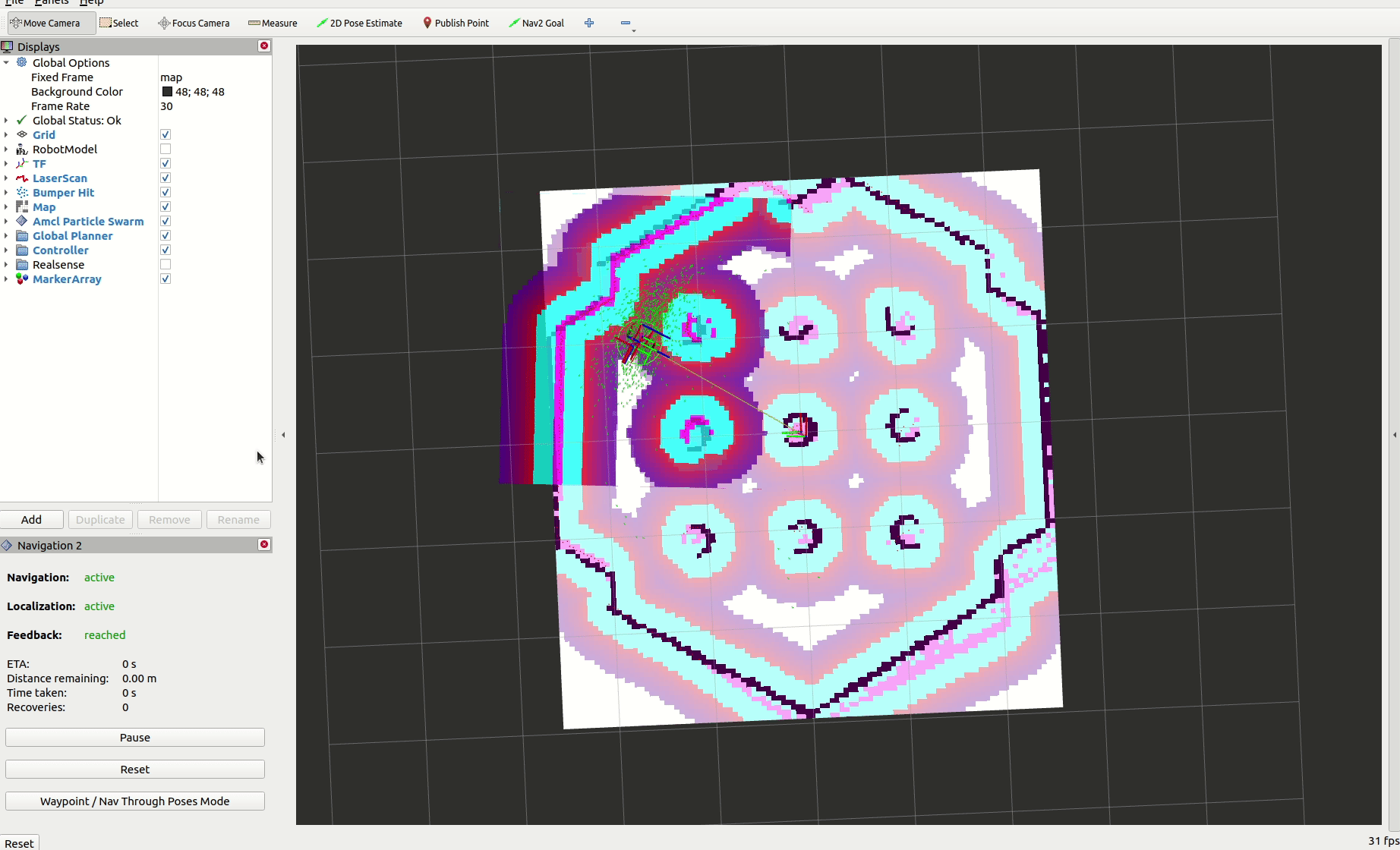Viewport: 1400px width, 850px height.
Task: Click the Displays panel monitor icon
Action: coord(7,46)
